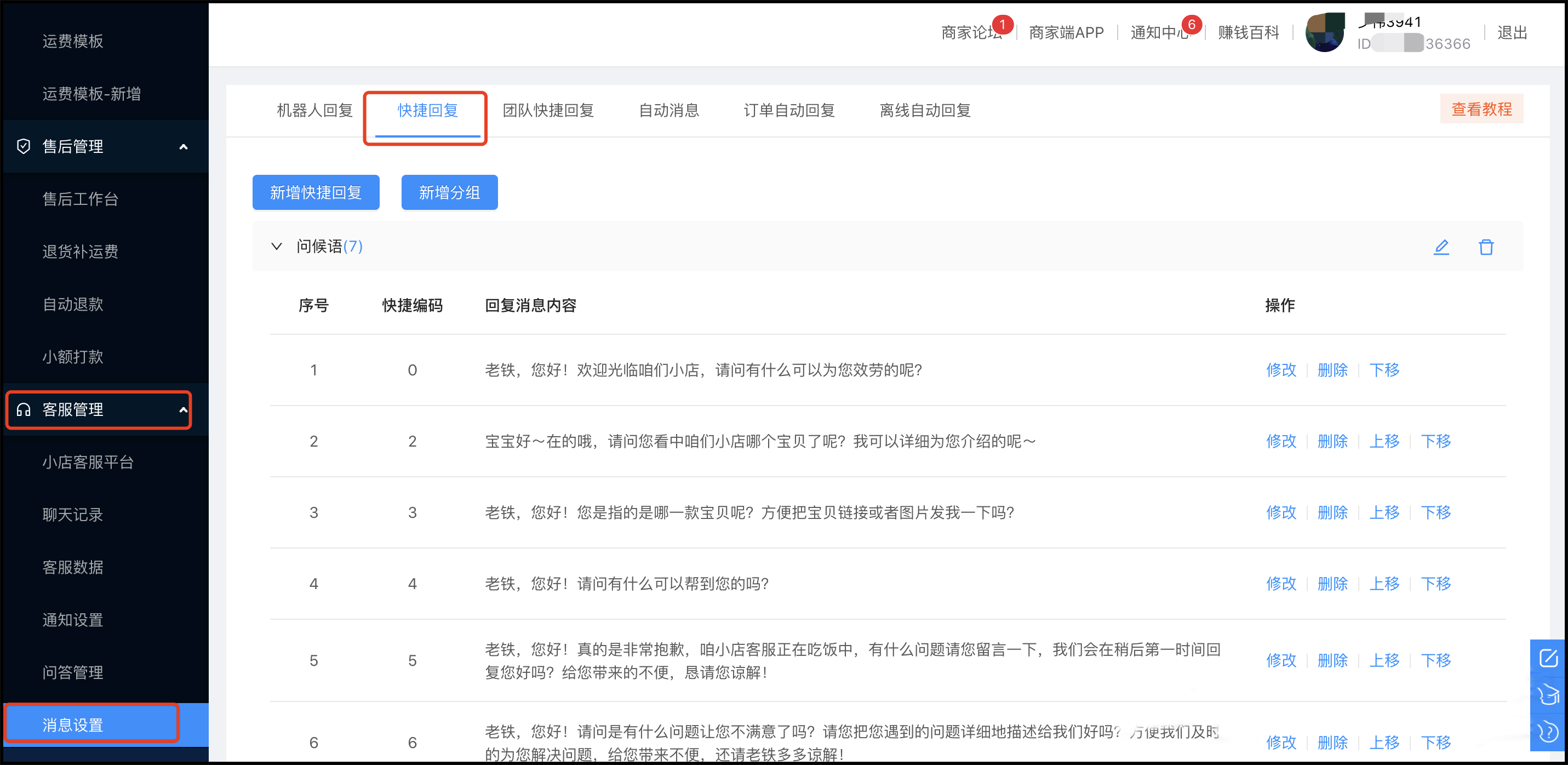Open 小额打款 sidebar item
Screen dimensions: 1568x765
(x=72, y=356)
